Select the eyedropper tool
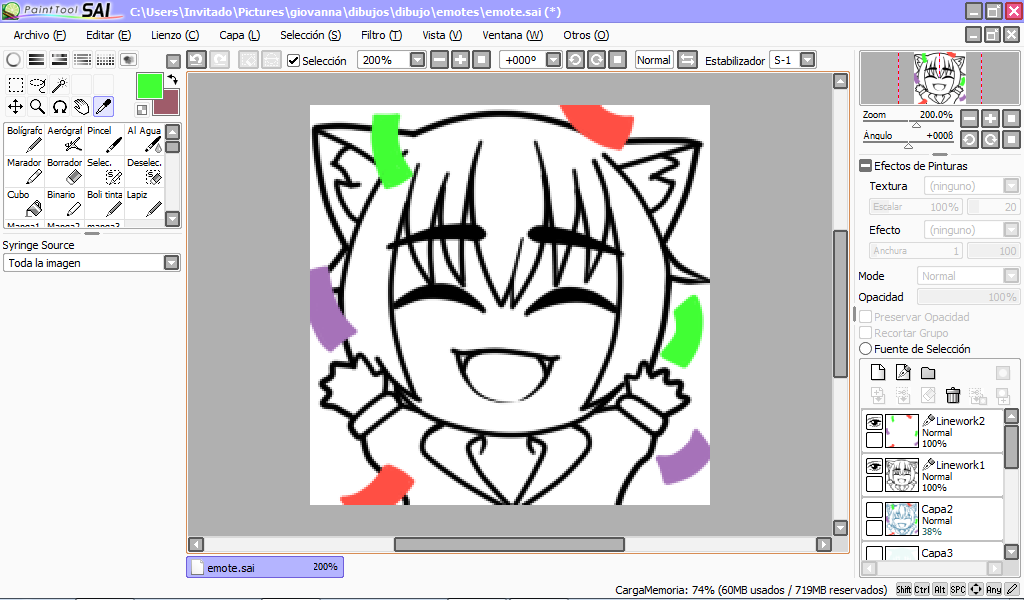The image size is (1024, 600). tap(103, 106)
